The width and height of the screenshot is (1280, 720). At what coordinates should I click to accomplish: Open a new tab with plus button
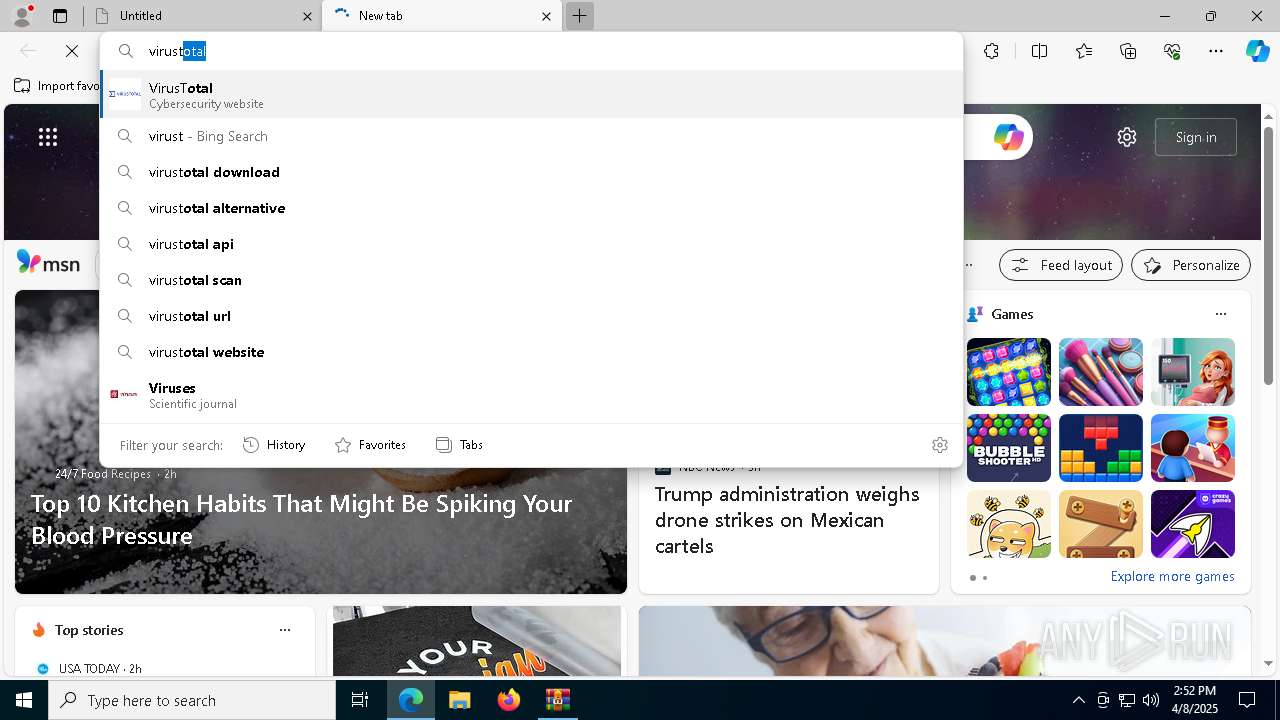pyautogui.click(x=579, y=16)
